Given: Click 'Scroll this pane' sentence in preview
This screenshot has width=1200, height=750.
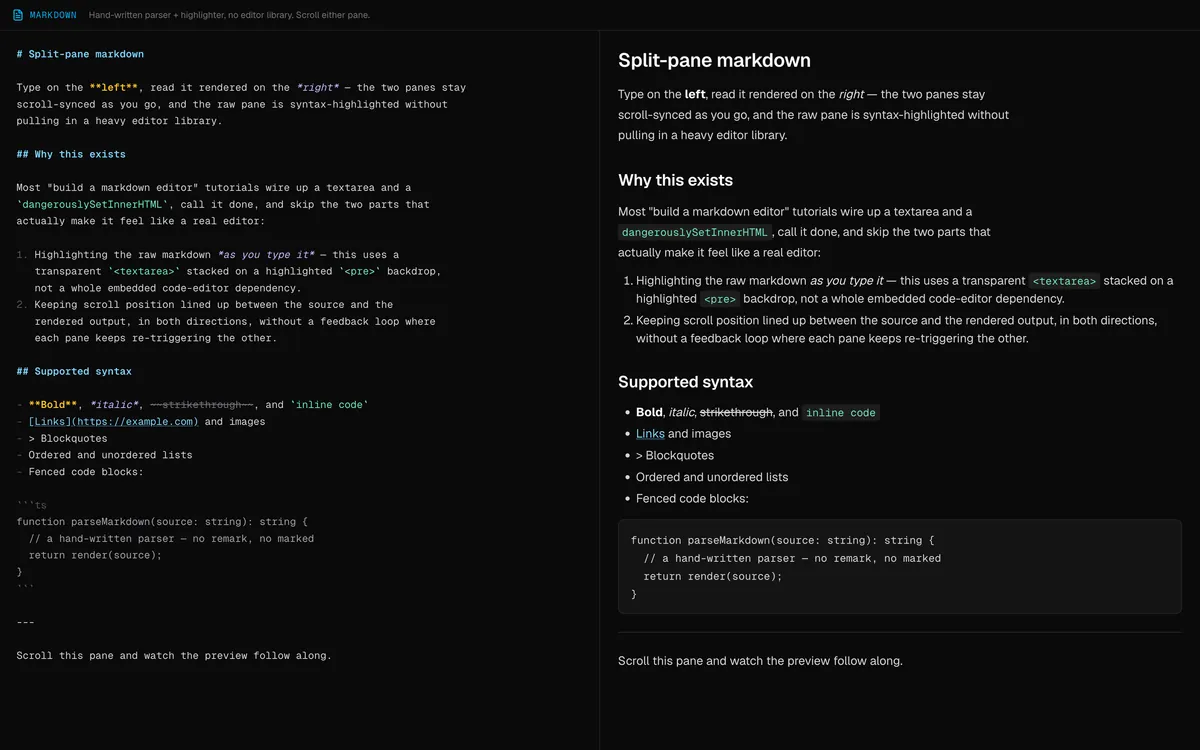Looking at the screenshot, I should click(x=760, y=661).
